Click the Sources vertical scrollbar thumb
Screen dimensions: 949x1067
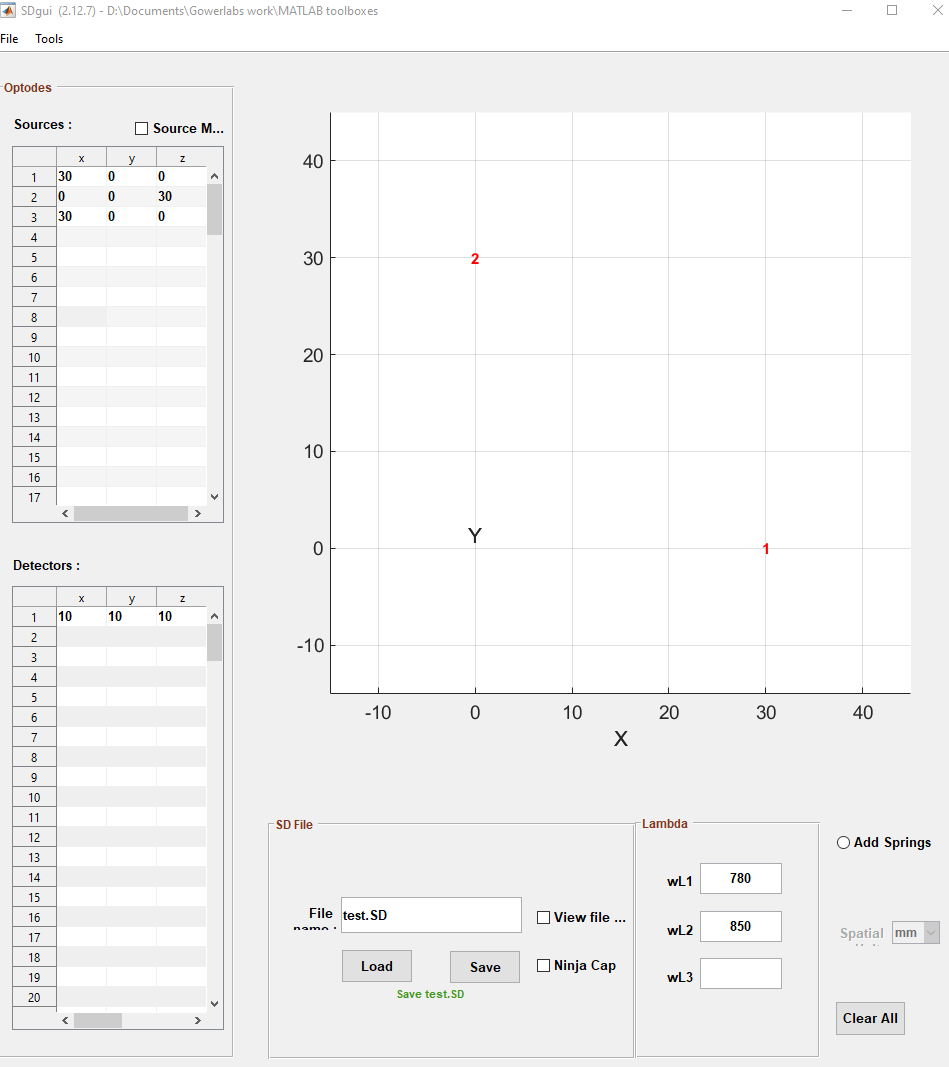coord(214,209)
